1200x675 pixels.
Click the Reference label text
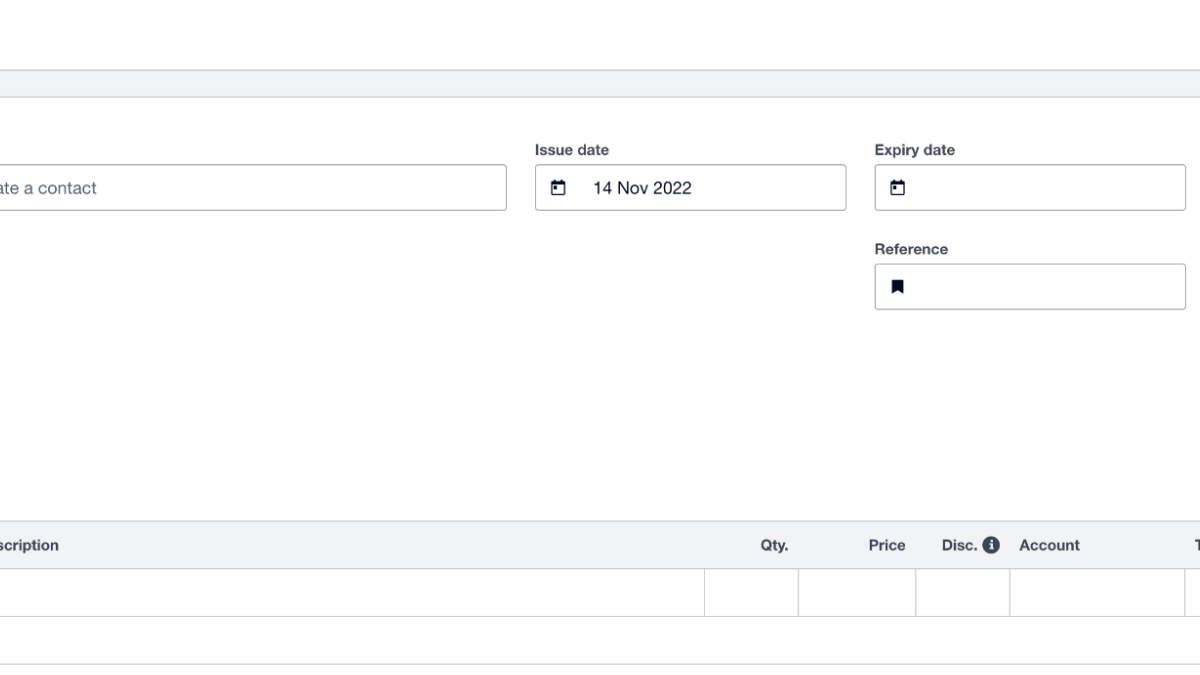pos(911,249)
